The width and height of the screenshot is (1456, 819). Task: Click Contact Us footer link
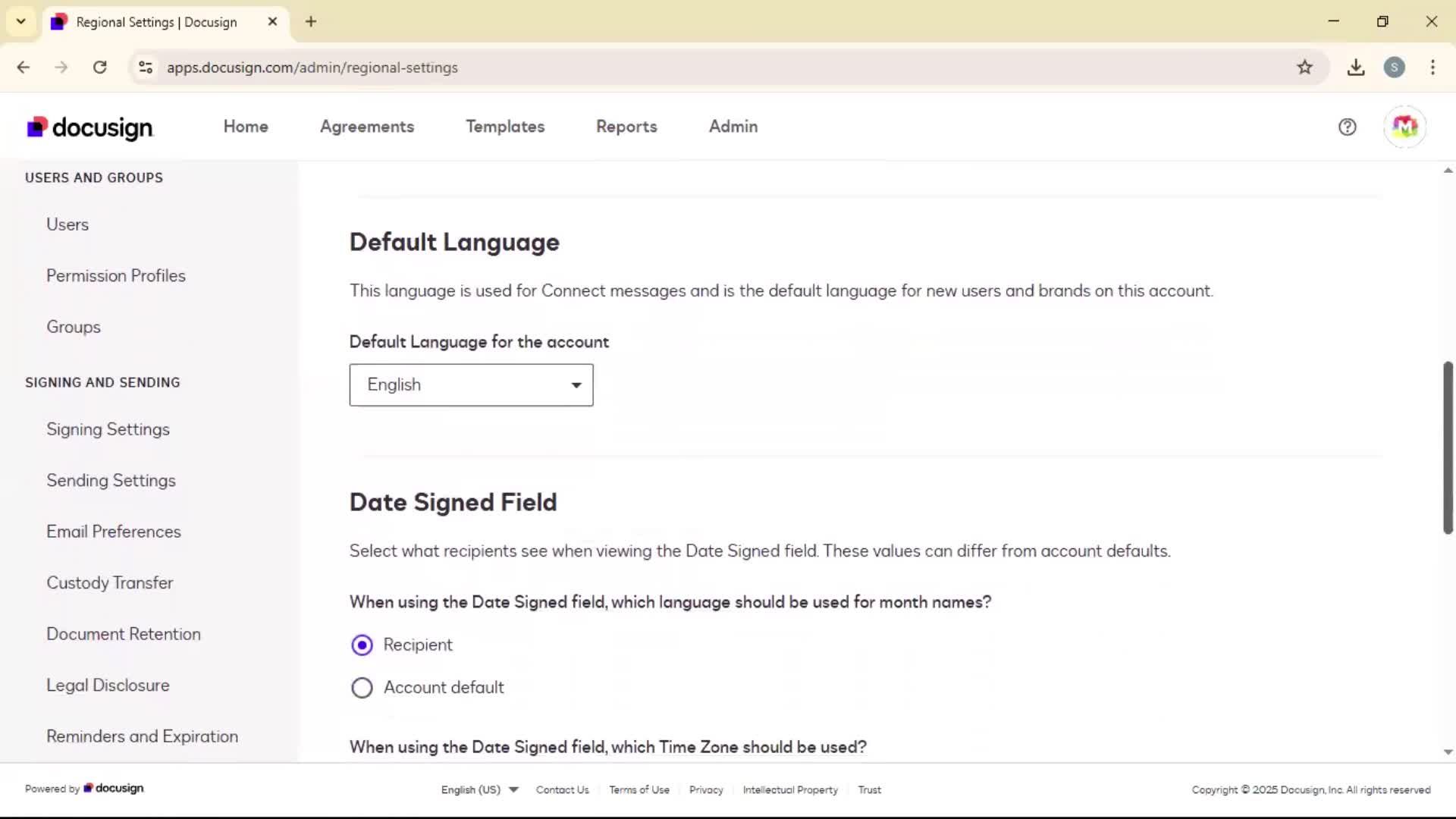[563, 789]
